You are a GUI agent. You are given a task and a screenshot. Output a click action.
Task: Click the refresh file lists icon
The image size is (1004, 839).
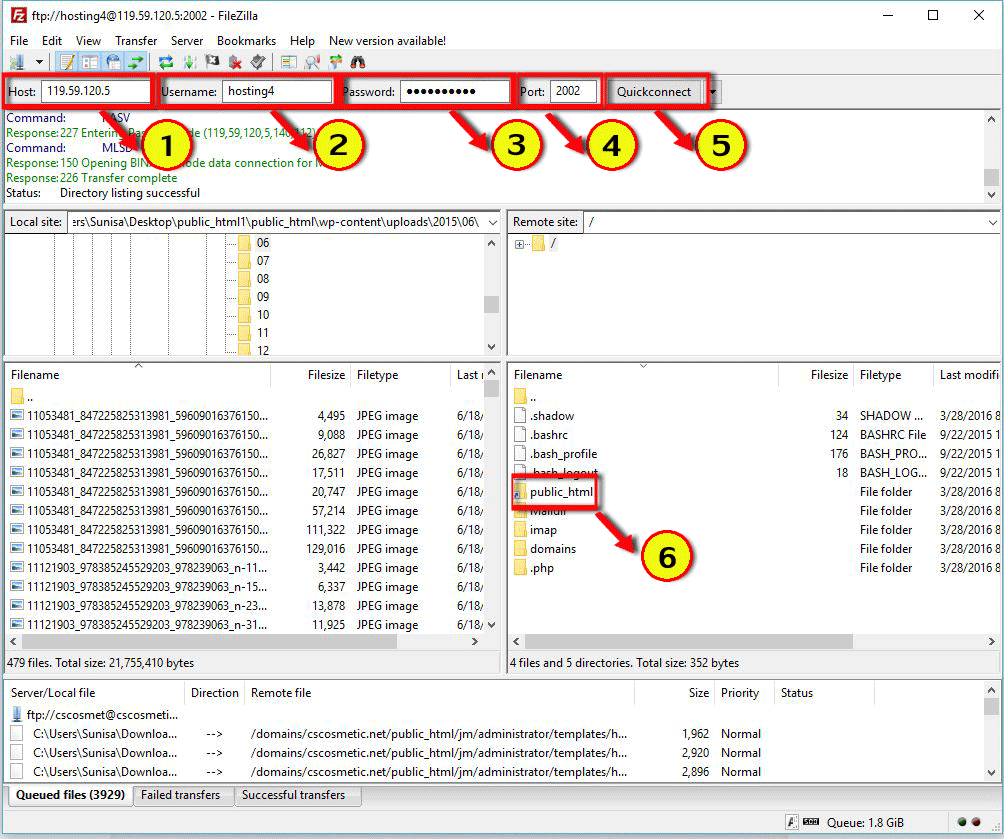click(x=166, y=63)
